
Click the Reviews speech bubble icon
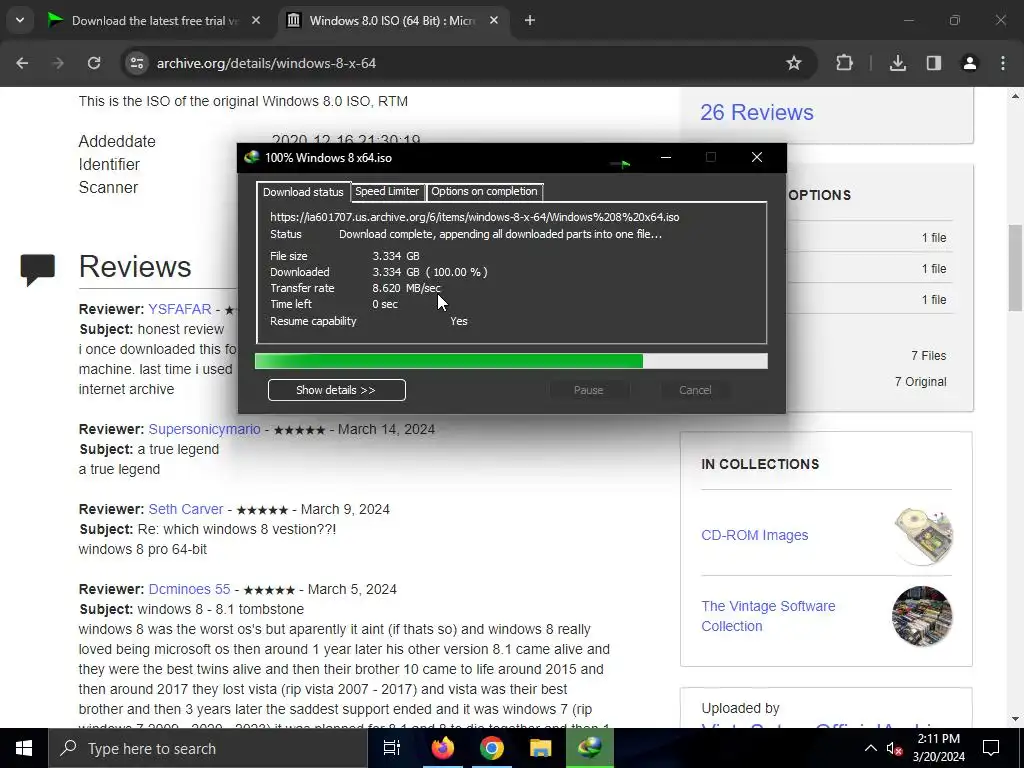pyautogui.click(x=37, y=269)
